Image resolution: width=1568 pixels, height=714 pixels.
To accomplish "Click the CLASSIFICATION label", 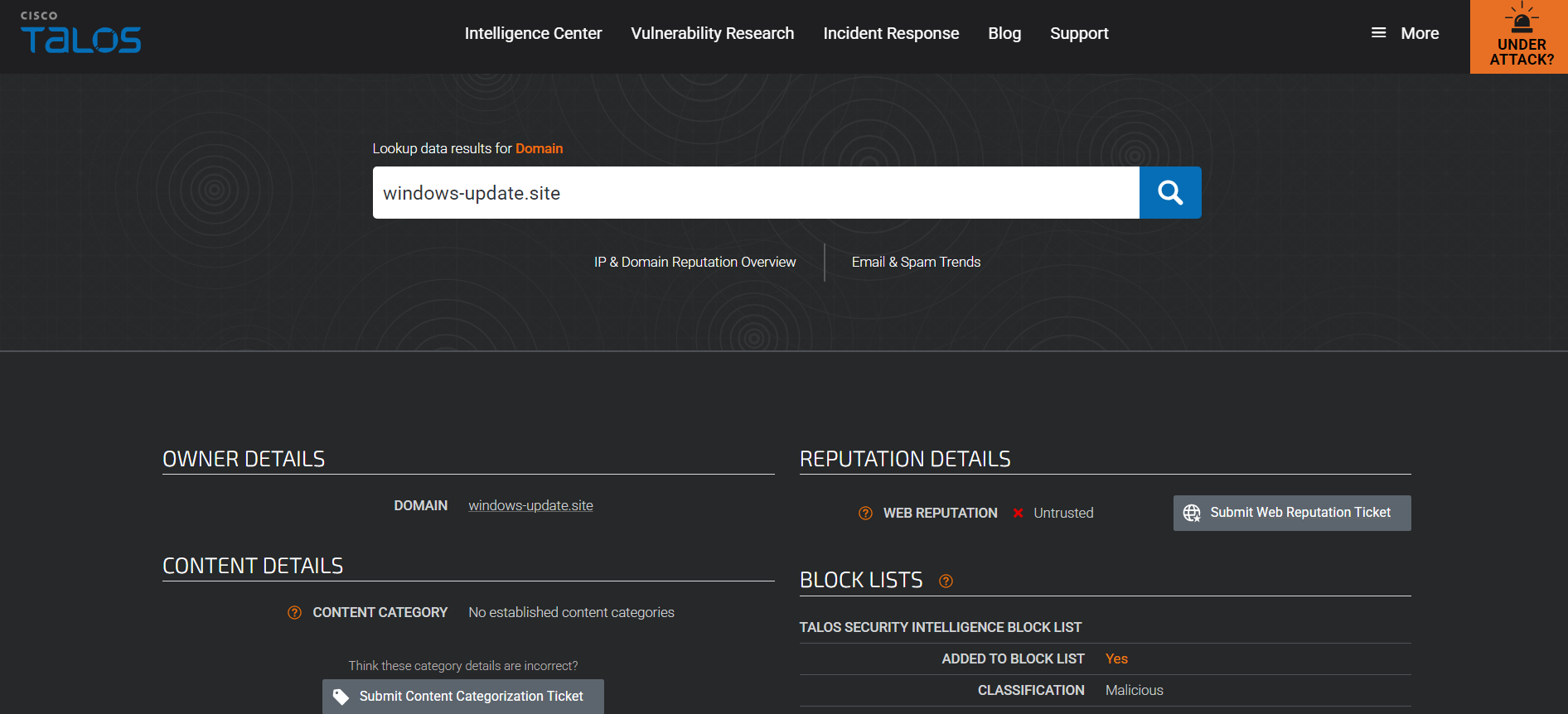I will pos(1031,691).
